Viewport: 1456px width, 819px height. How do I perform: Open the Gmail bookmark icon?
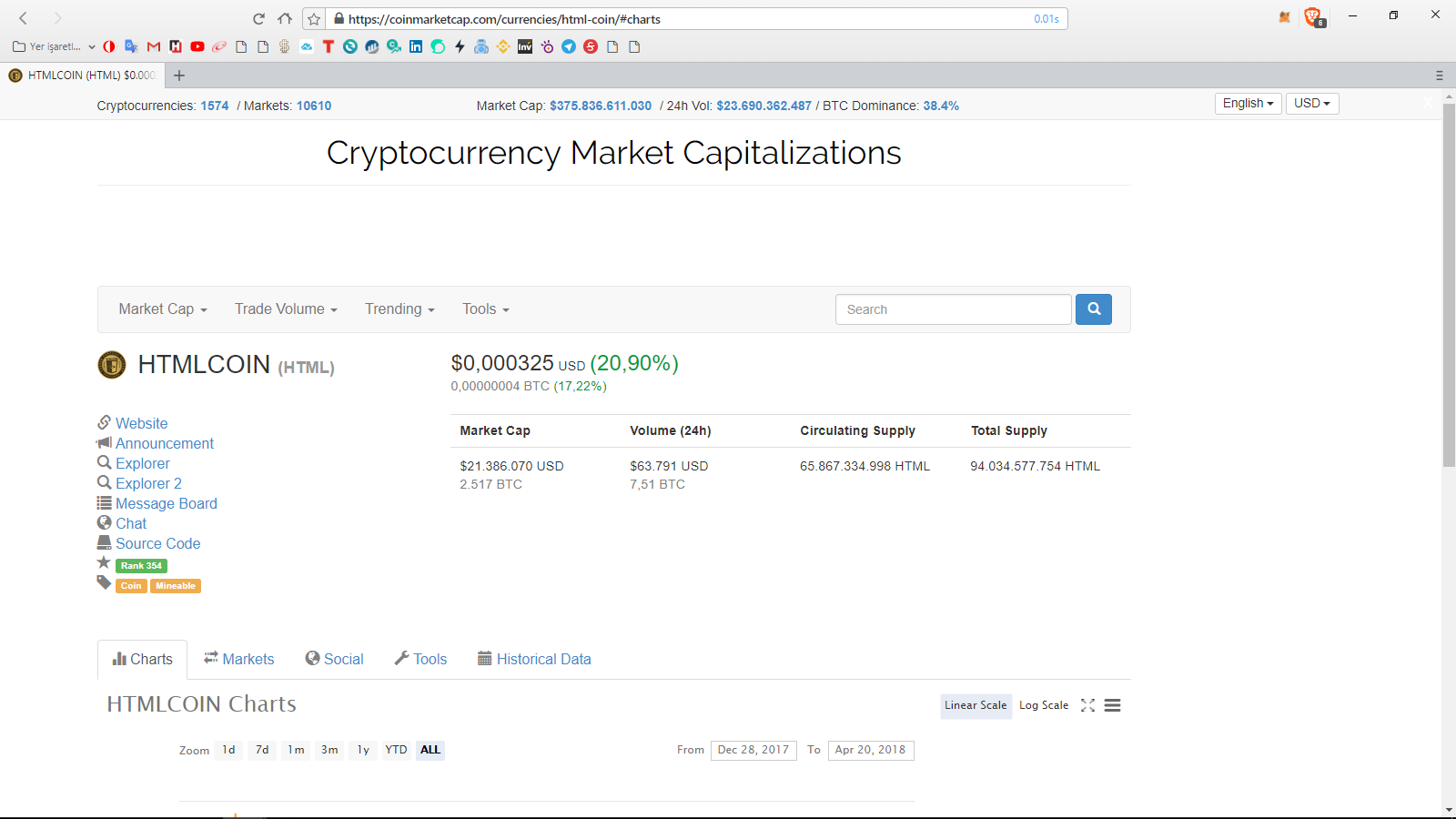[x=154, y=46]
